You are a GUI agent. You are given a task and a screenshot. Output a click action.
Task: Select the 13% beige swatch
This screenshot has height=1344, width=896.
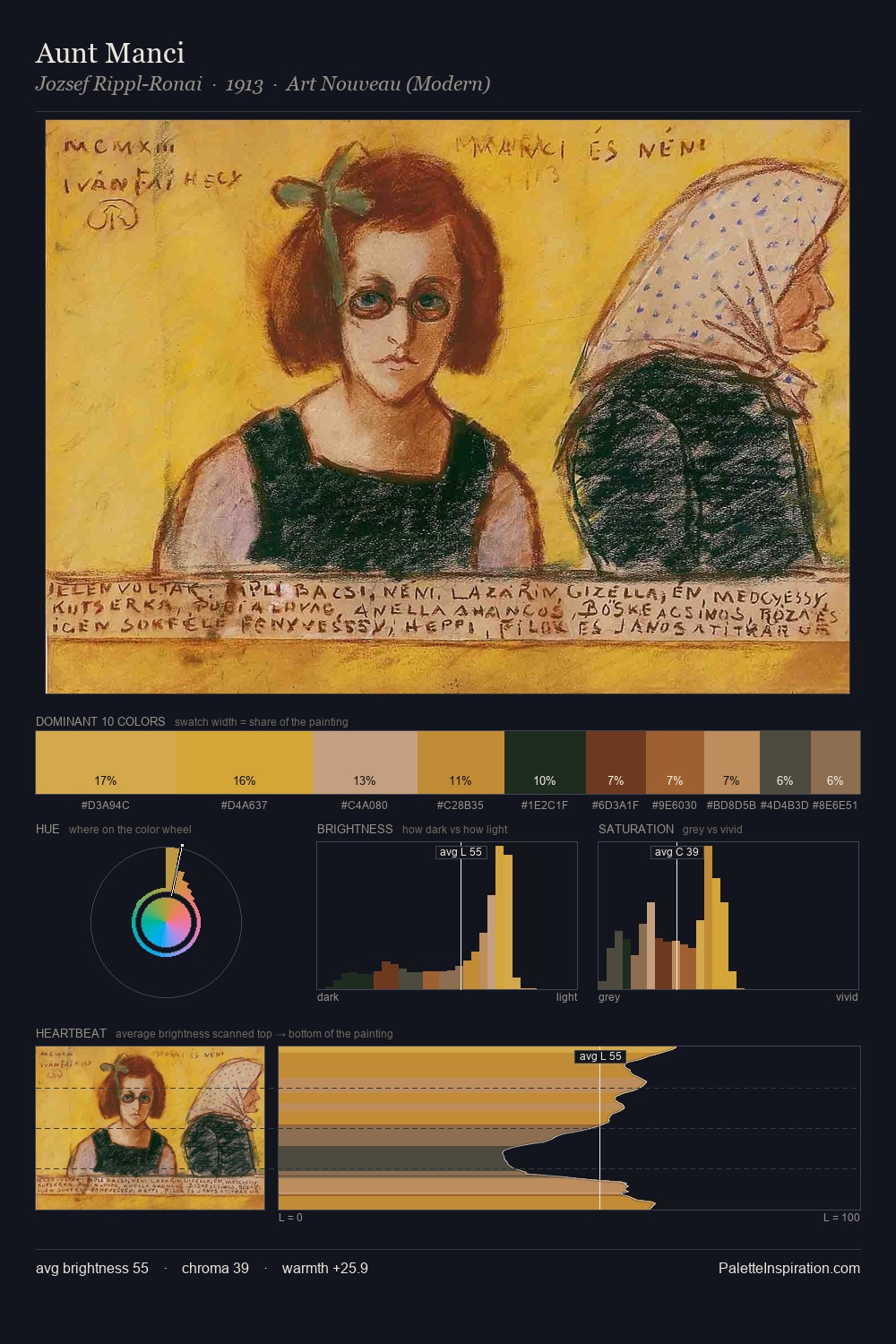point(365,762)
